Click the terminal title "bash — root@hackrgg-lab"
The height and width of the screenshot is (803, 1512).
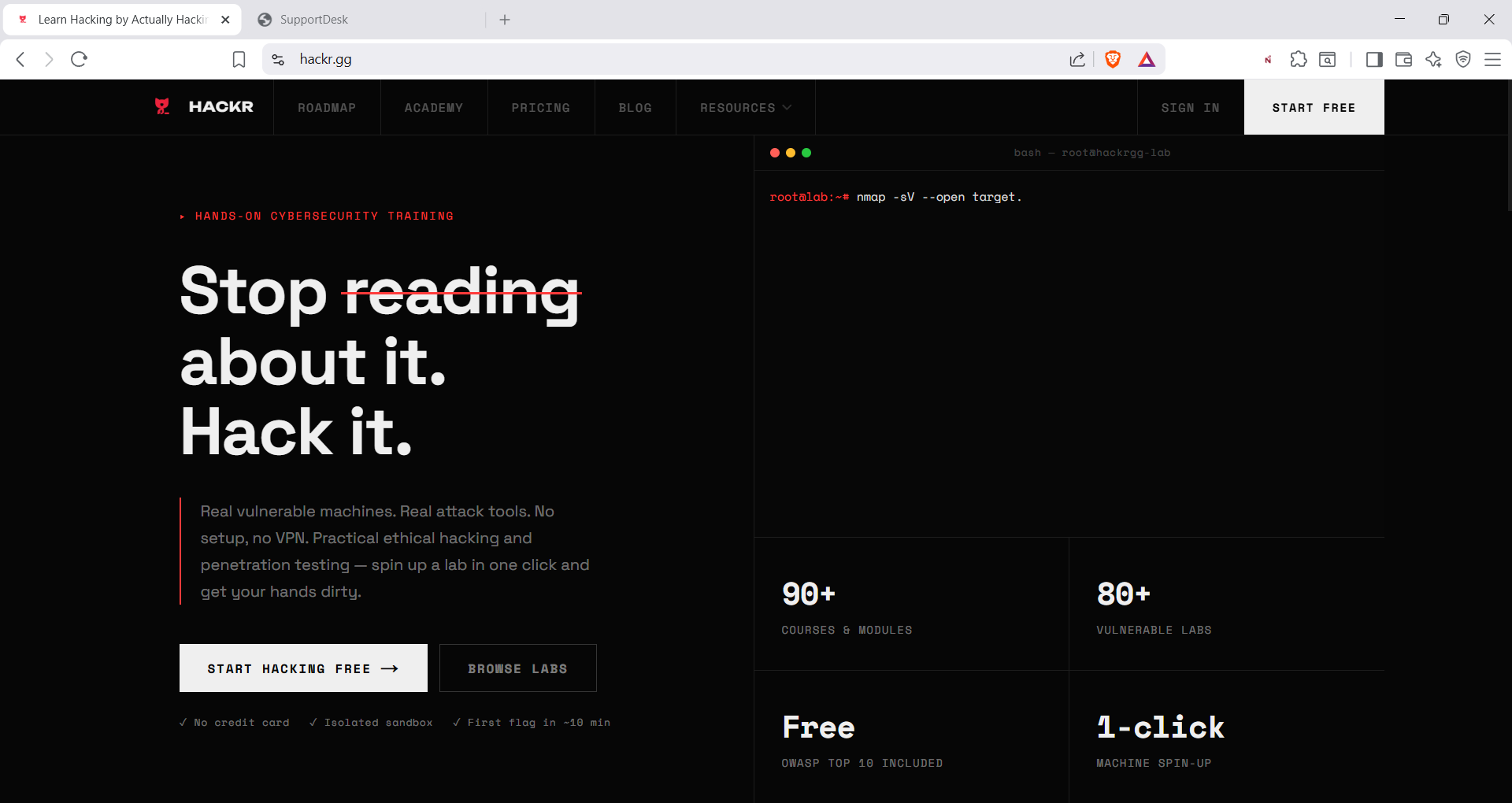click(1092, 153)
